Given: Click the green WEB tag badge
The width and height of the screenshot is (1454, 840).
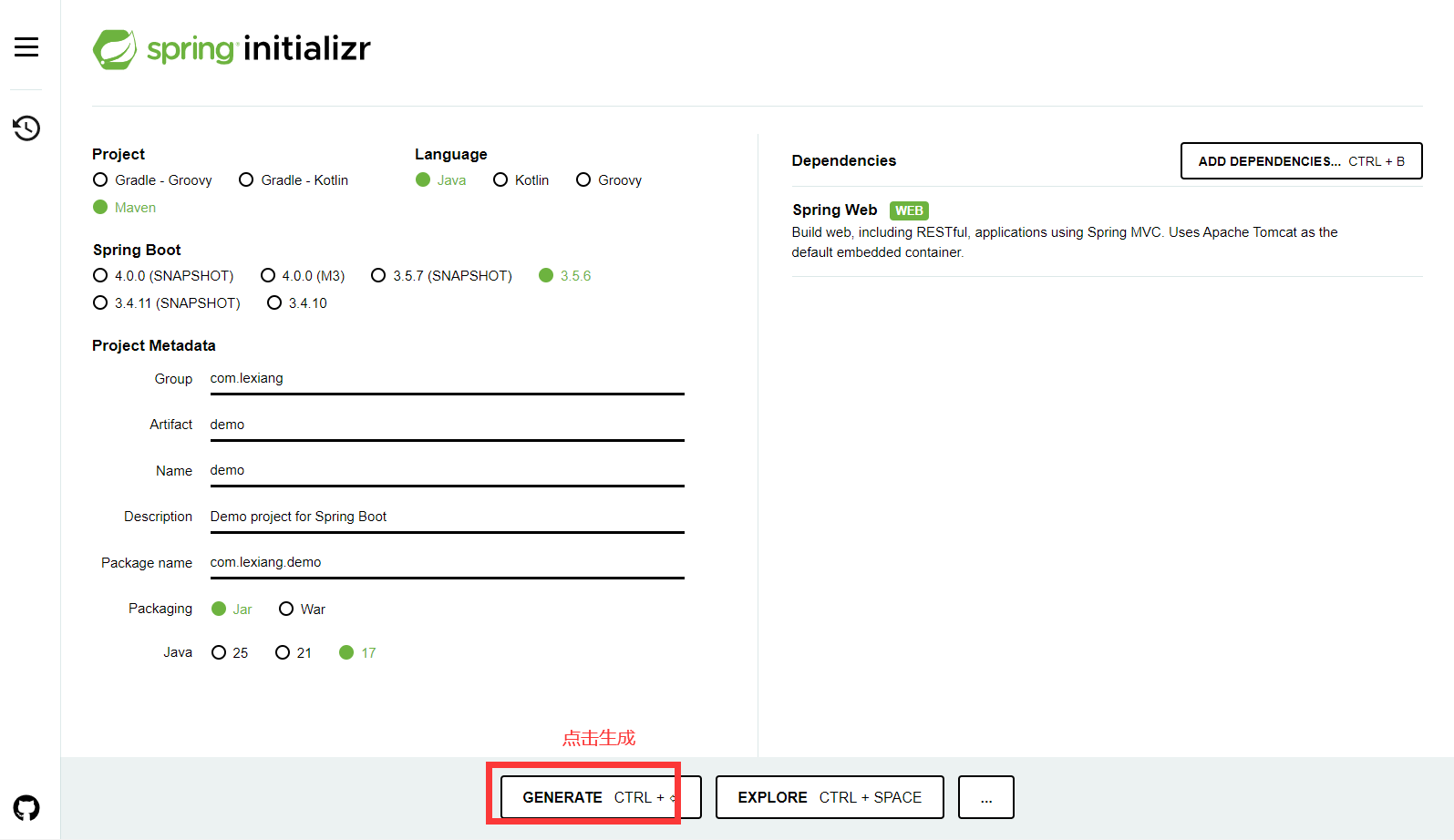Looking at the screenshot, I should pos(909,210).
